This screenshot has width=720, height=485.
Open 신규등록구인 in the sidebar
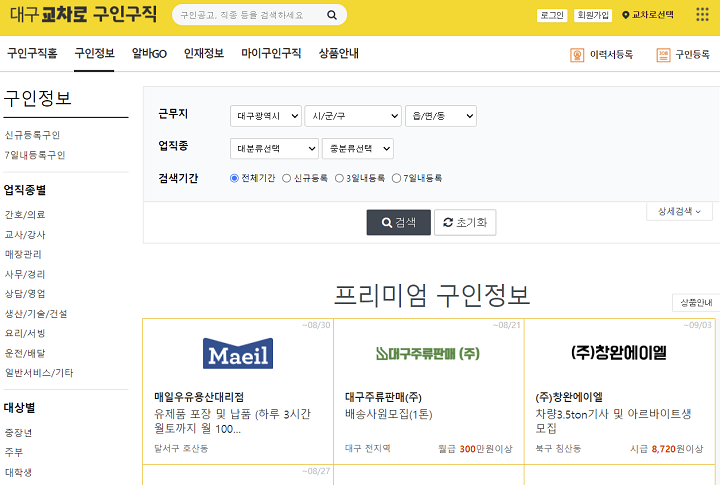[x=32, y=135]
